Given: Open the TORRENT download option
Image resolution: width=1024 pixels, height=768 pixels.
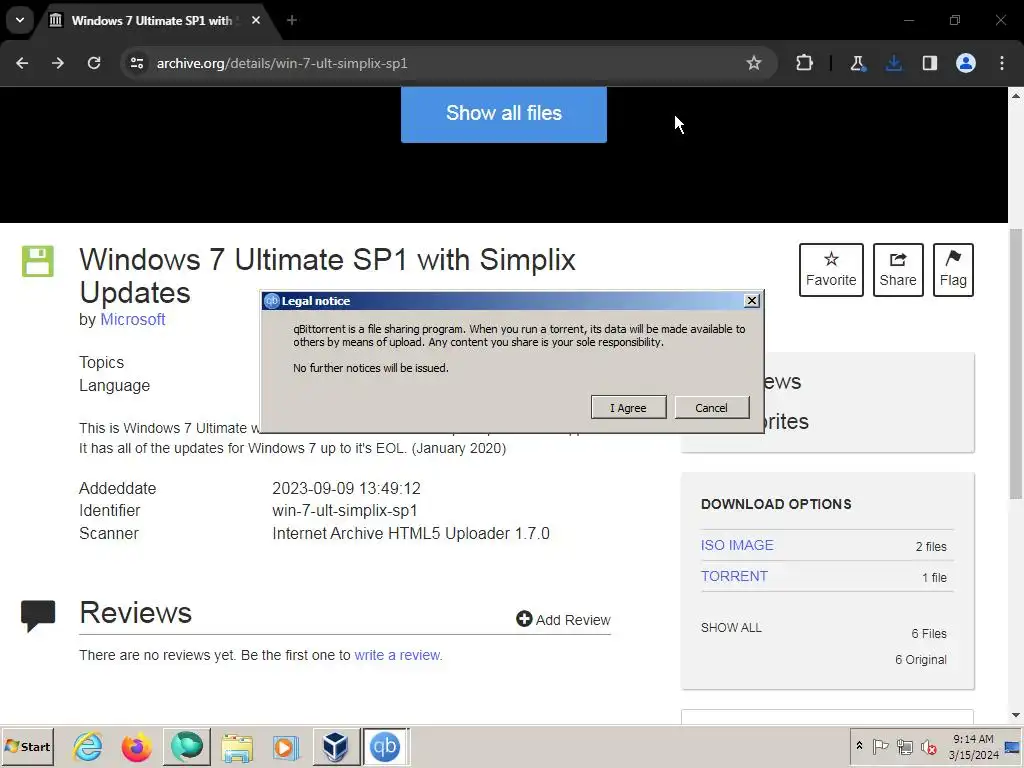Looking at the screenshot, I should point(734,576).
